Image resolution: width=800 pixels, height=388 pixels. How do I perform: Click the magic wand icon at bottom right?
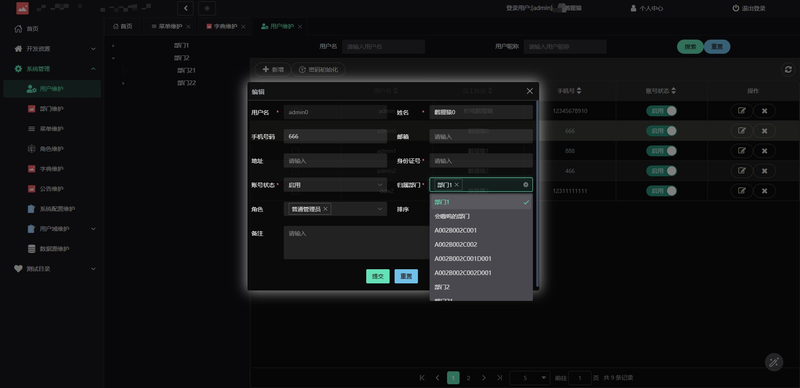[774, 362]
